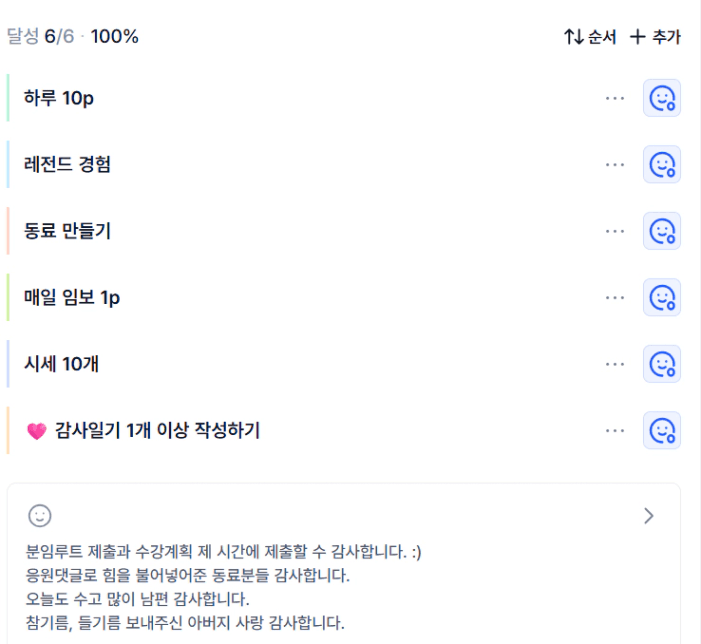The height and width of the screenshot is (644, 701).
Task: Click the pink heart emoji on the 감사일기 goal
Action: point(36,431)
